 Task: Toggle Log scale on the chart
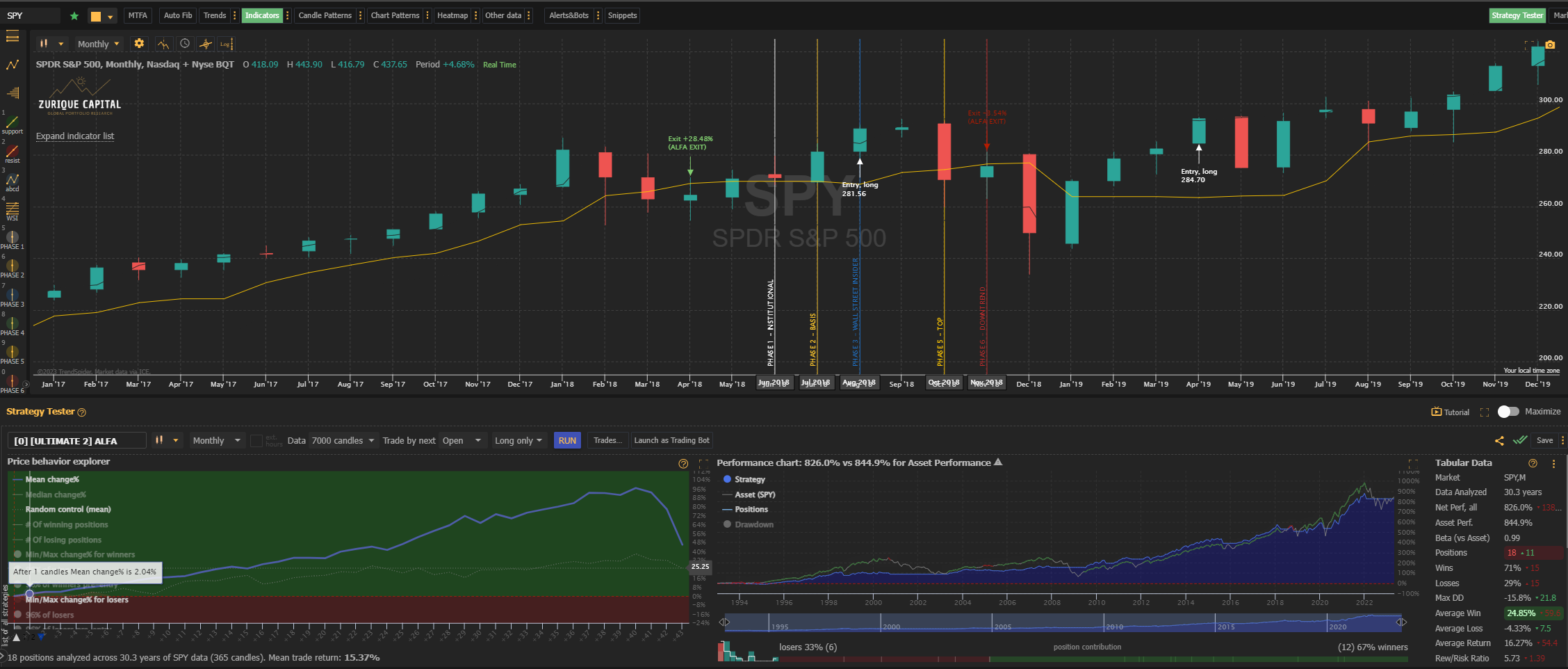tap(226, 44)
